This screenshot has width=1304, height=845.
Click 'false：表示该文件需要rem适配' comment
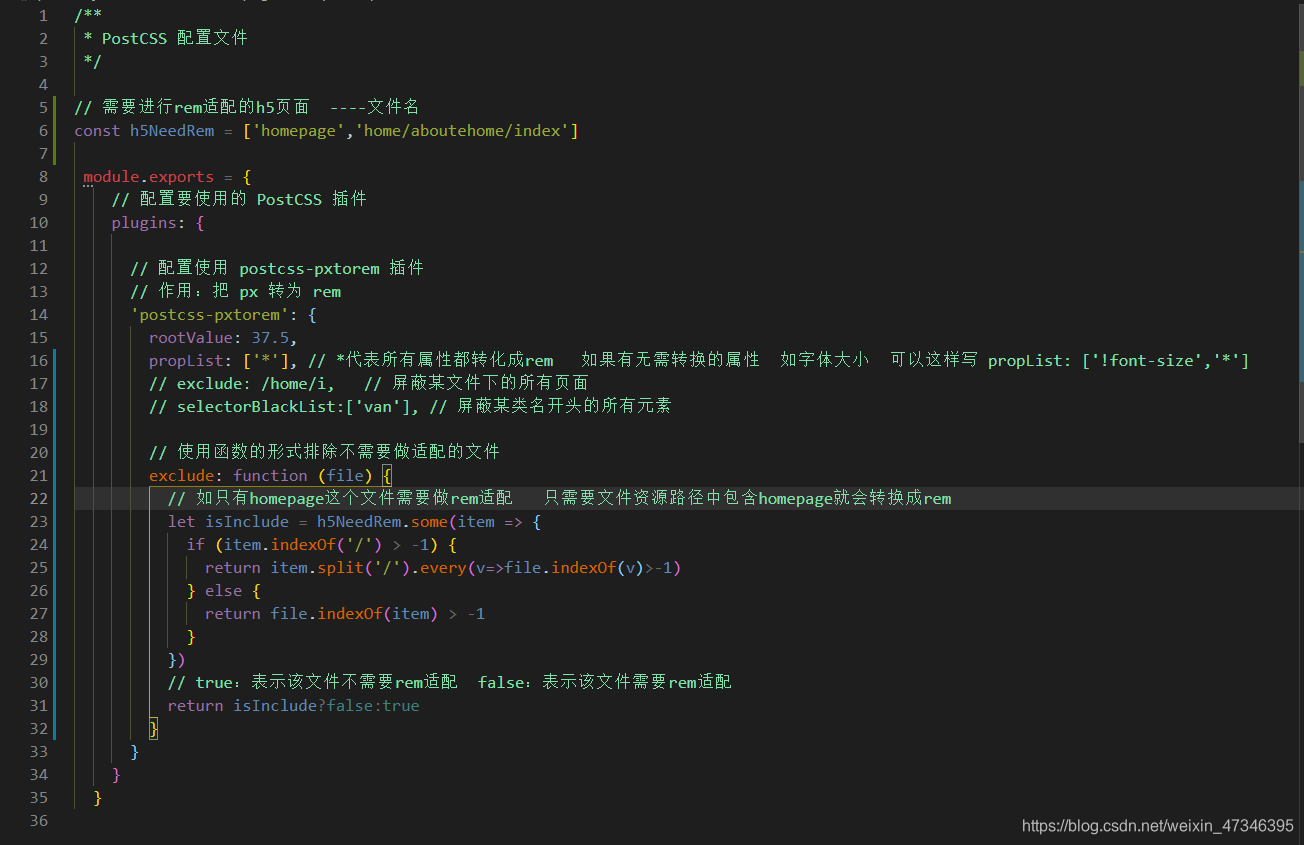coord(604,682)
